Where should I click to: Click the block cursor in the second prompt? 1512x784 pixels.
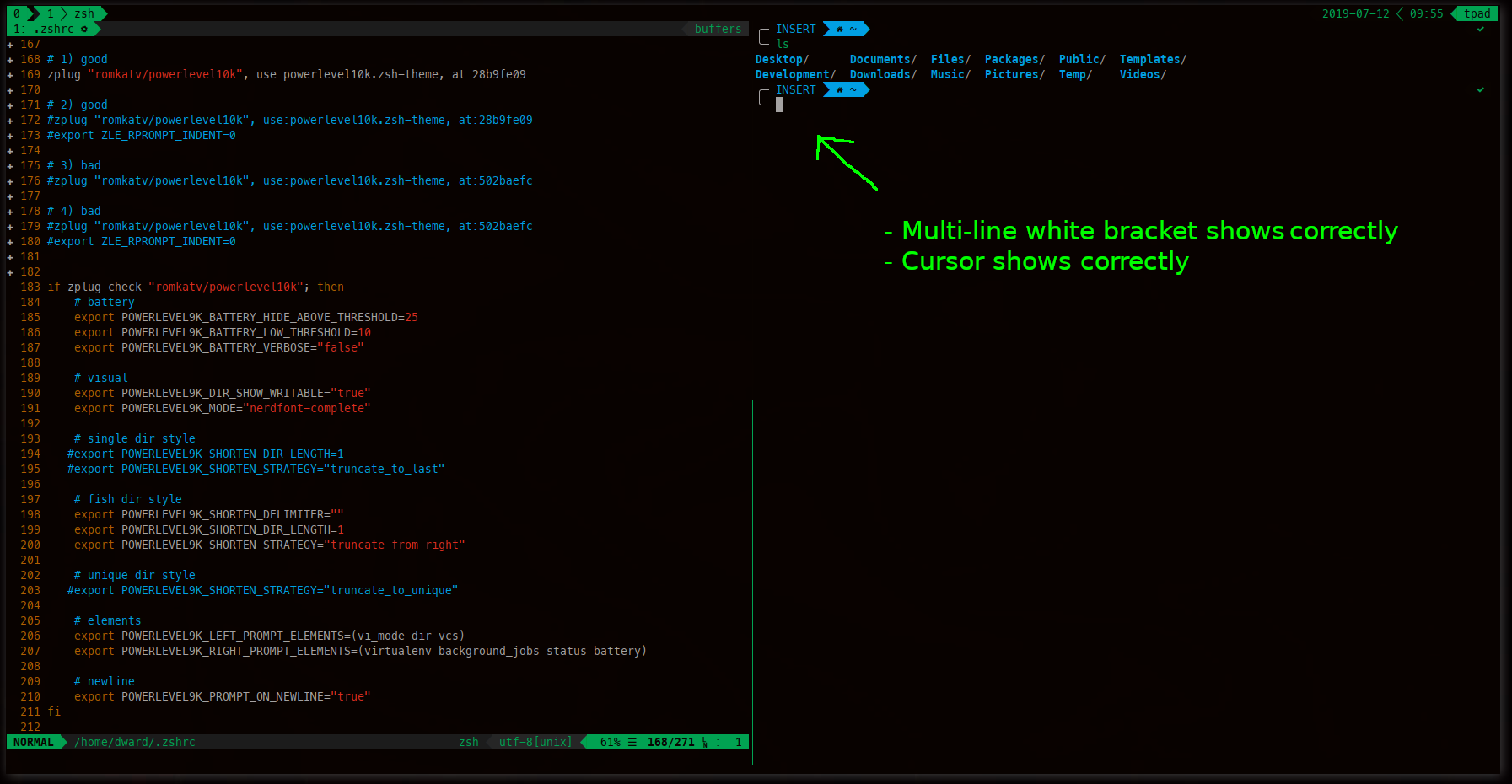coord(778,103)
